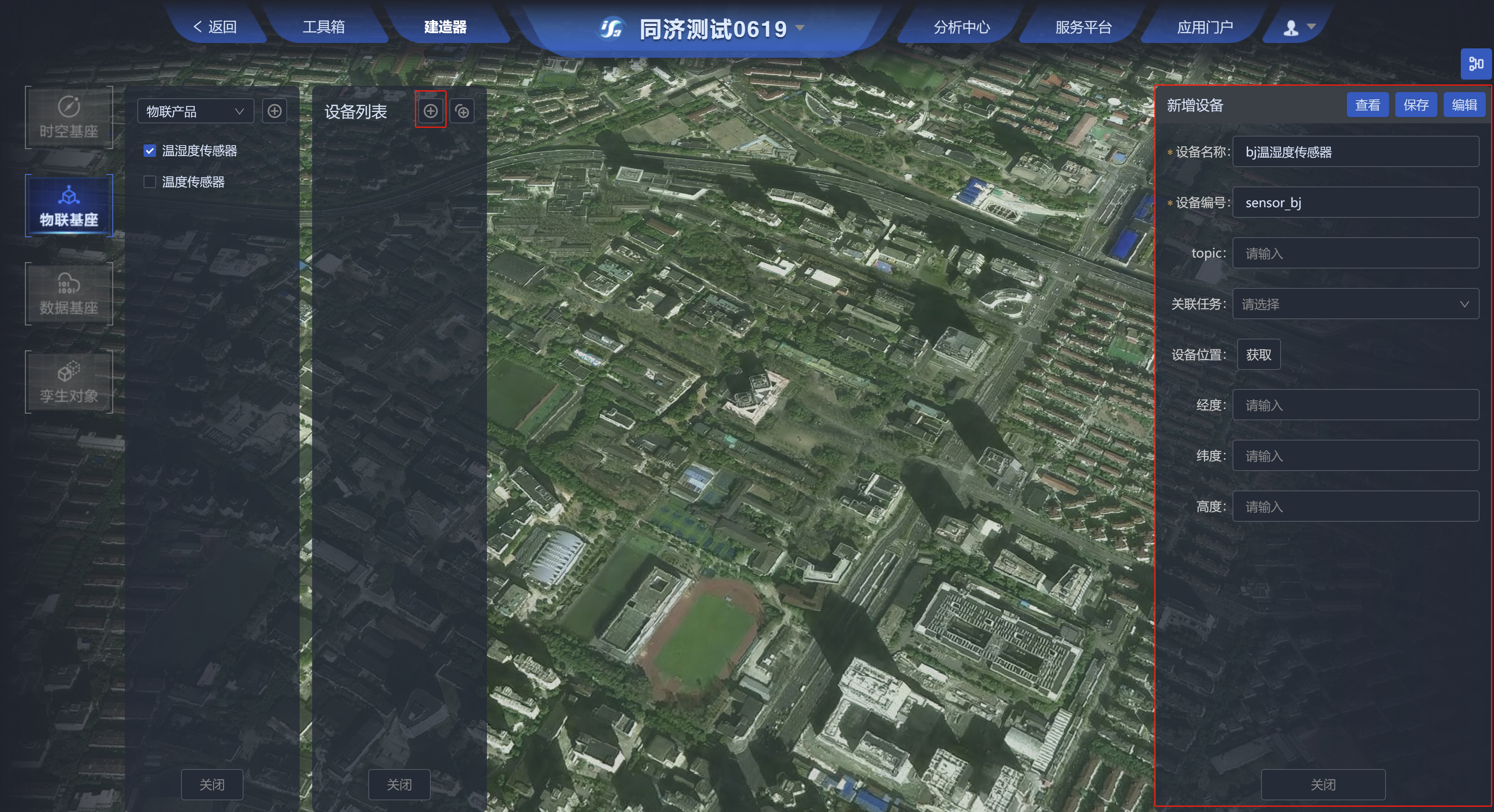The image size is (1494, 812).
Task: Open the 应用门户 tab
Action: pos(1205,27)
